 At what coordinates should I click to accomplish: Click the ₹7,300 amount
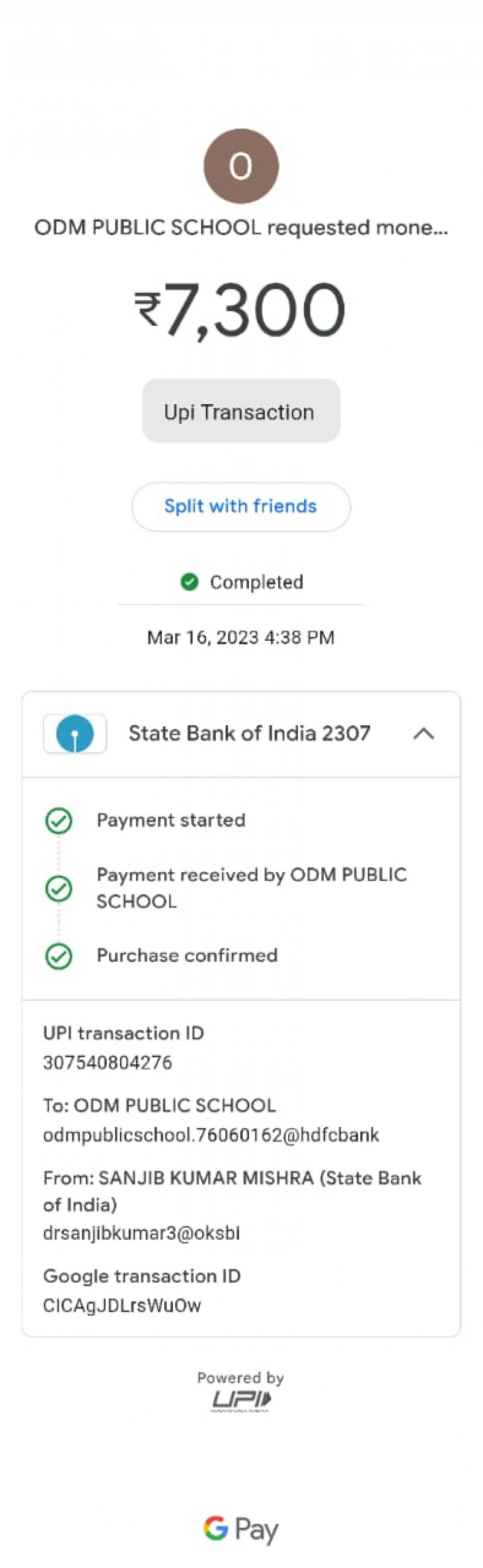click(240, 309)
